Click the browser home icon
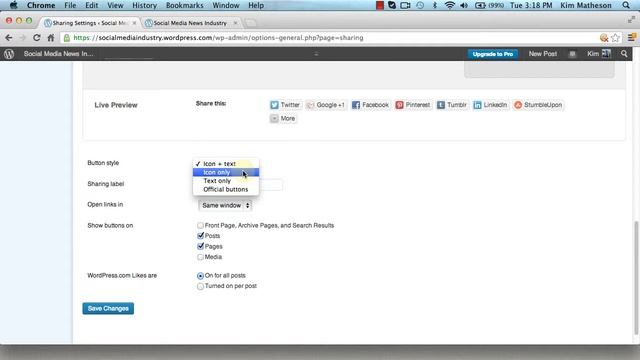 coord(51,38)
